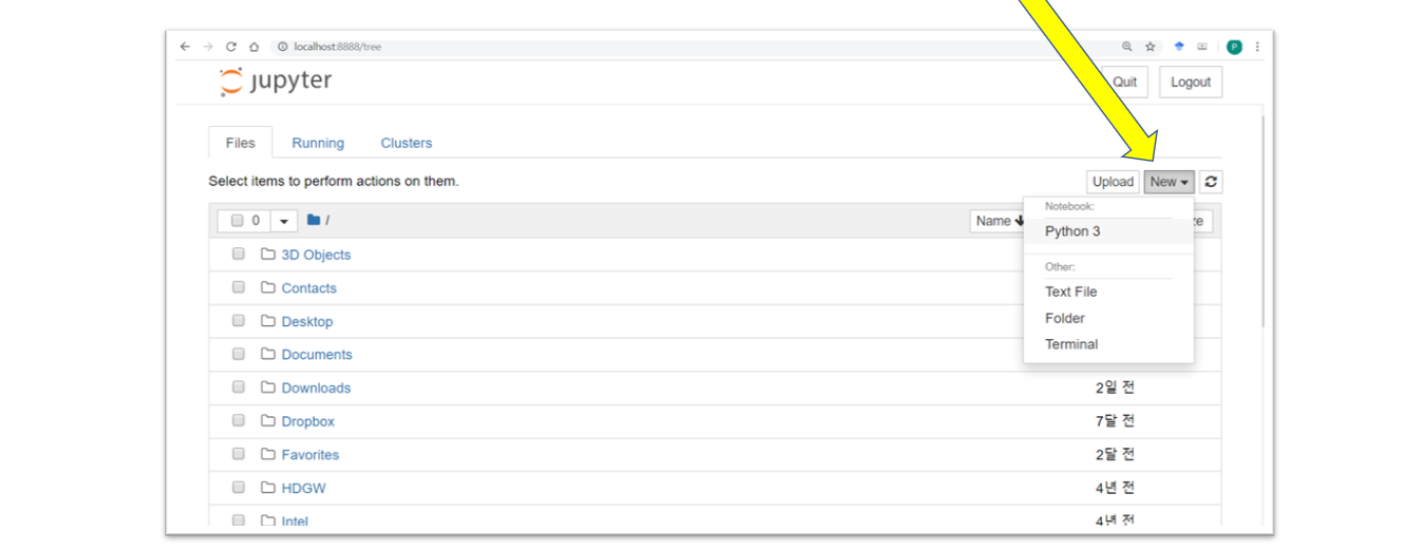Click the Upload button

click(1113, 181)
